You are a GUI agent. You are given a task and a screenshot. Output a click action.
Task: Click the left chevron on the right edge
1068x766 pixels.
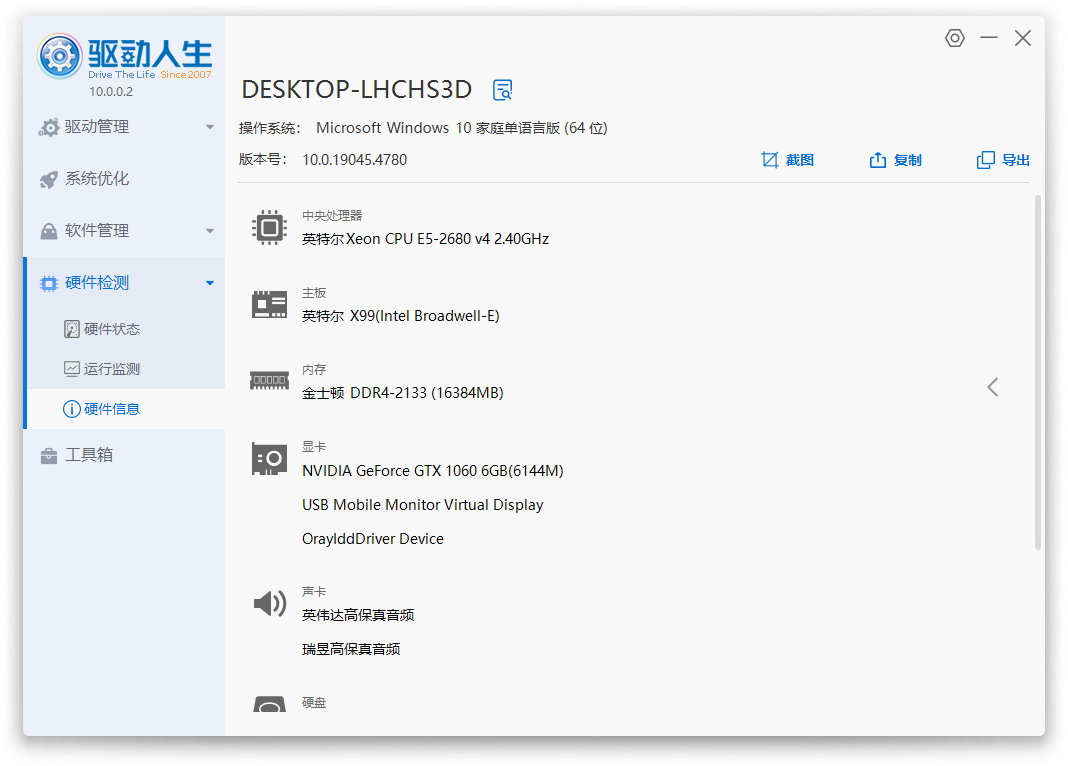(x=993, y=387)
